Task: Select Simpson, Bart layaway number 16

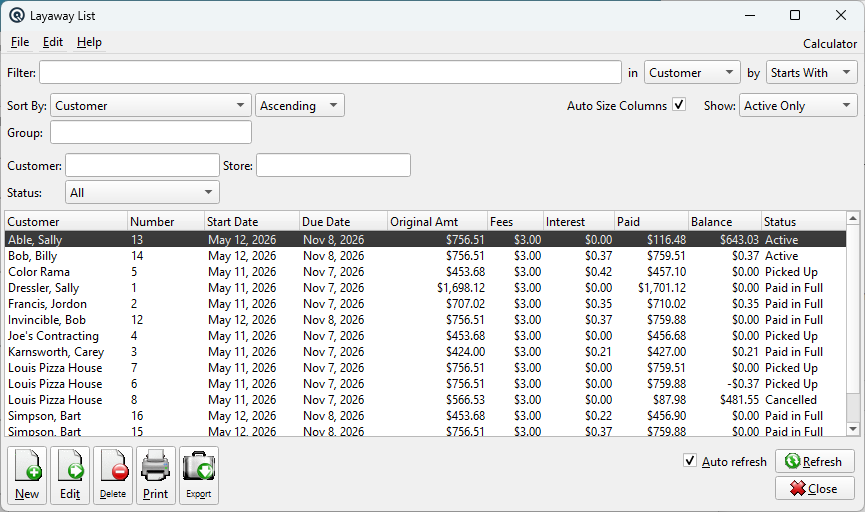Action: coord(425,415)
